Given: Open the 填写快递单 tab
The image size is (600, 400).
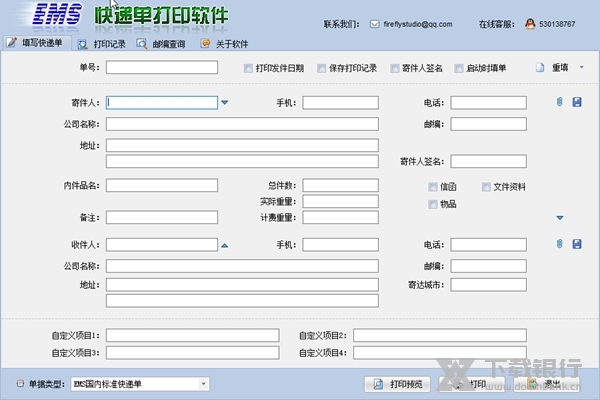Looking at the screenshot, I should pos(36,43).
